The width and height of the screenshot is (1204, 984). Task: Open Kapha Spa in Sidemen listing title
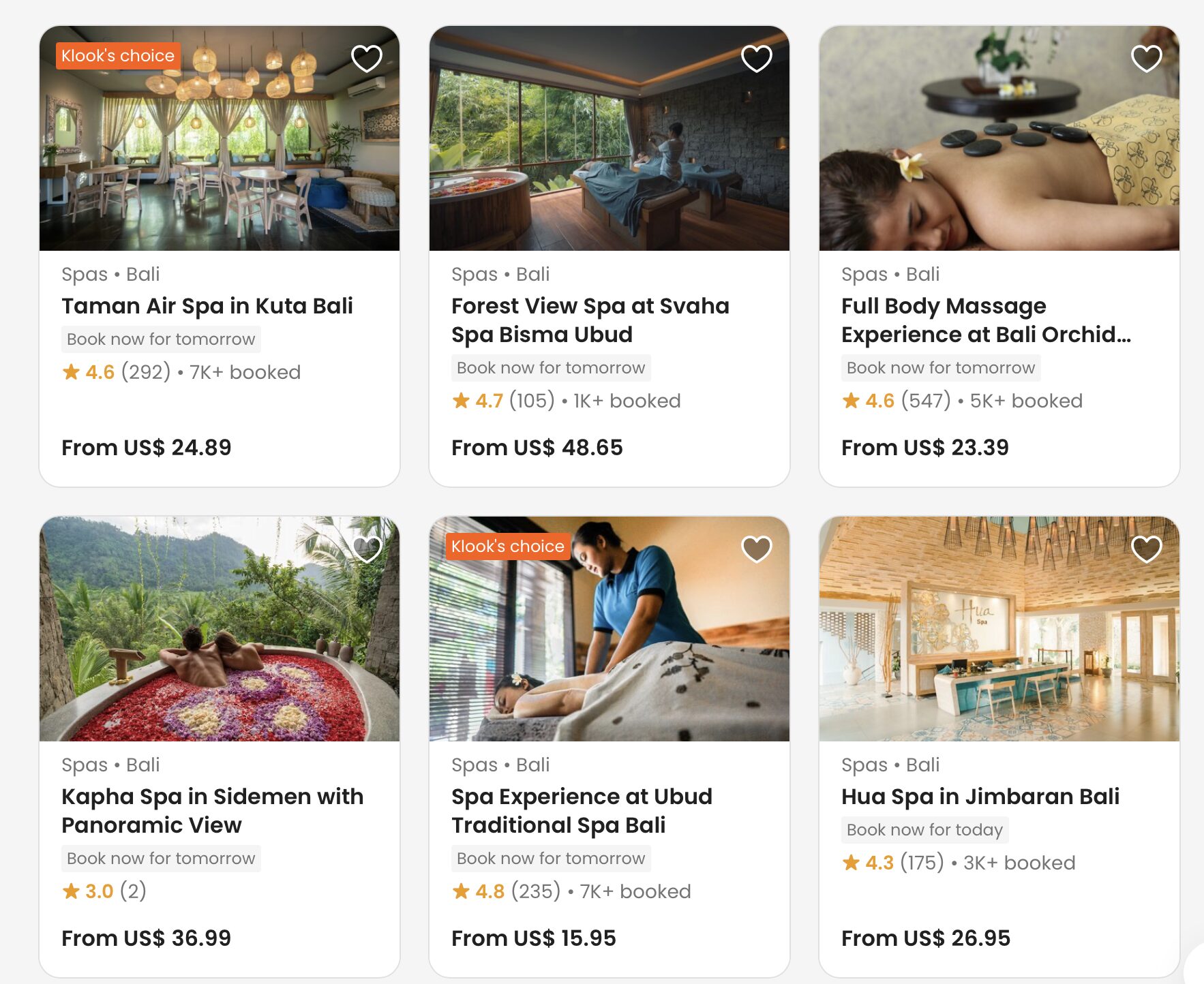[212, 811]
